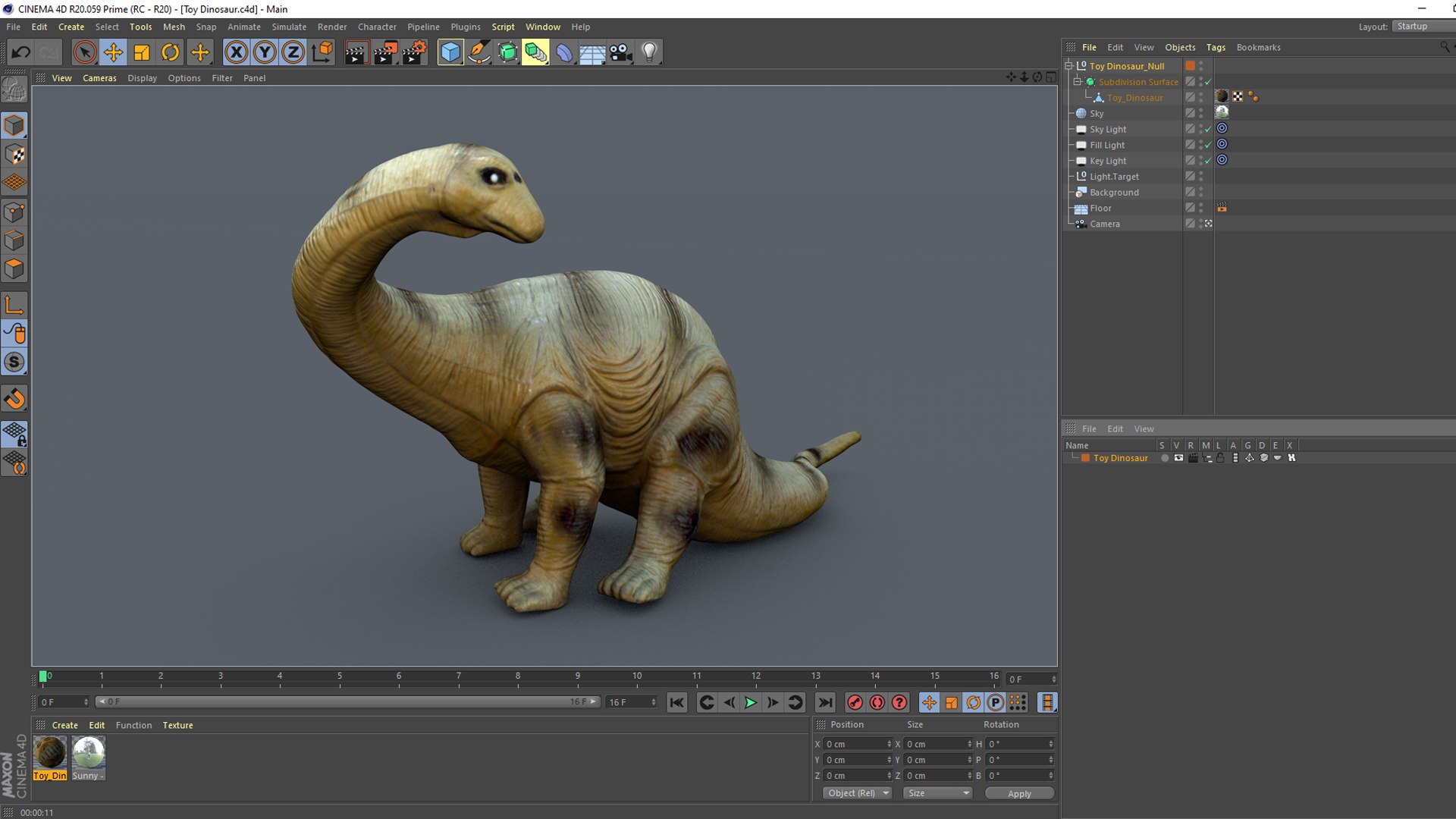Image resolution: width=1456 pixels, height=819 pixels.
Task: Switch to Edges mode
Action: coord(14,241)
